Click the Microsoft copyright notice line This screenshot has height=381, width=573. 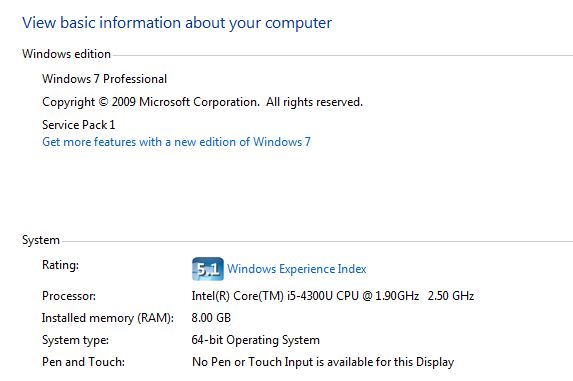202,102
